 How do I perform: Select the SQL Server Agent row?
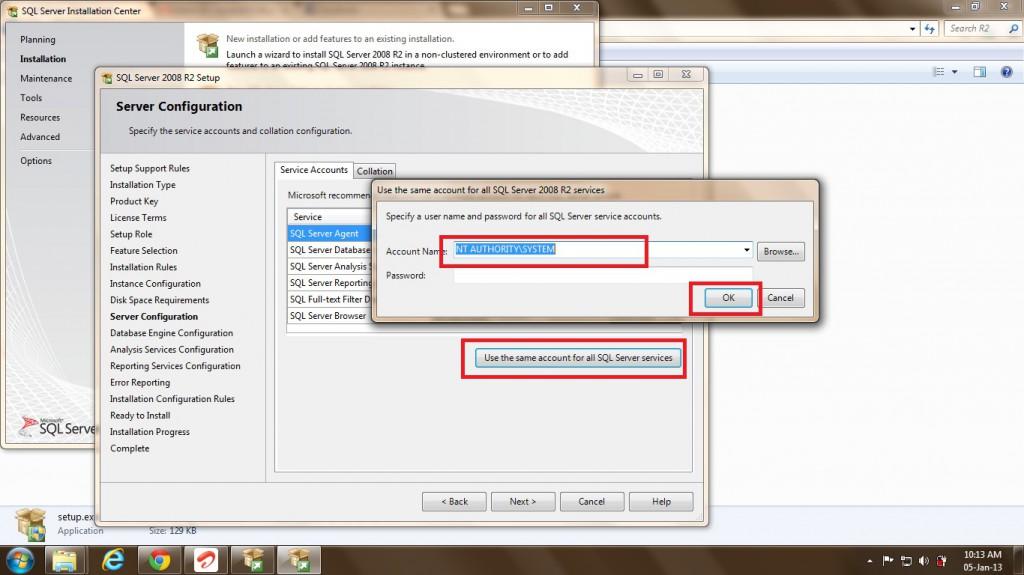[330, 233]
